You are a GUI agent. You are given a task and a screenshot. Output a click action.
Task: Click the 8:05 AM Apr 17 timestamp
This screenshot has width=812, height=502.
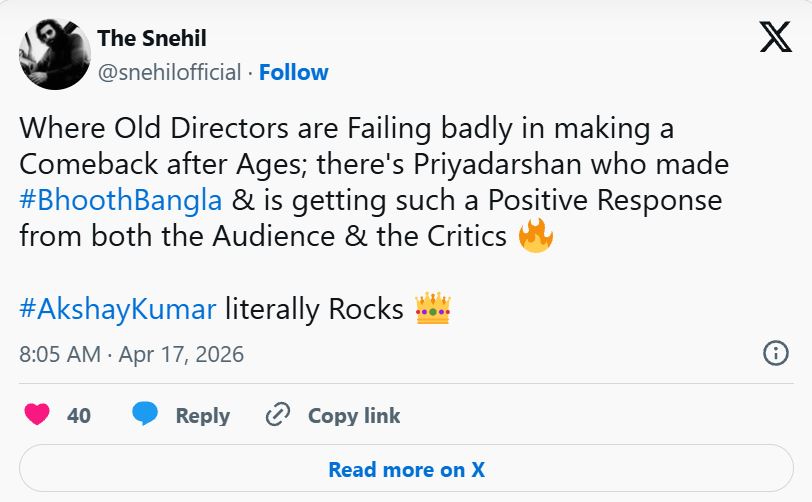tap(131, 354)
